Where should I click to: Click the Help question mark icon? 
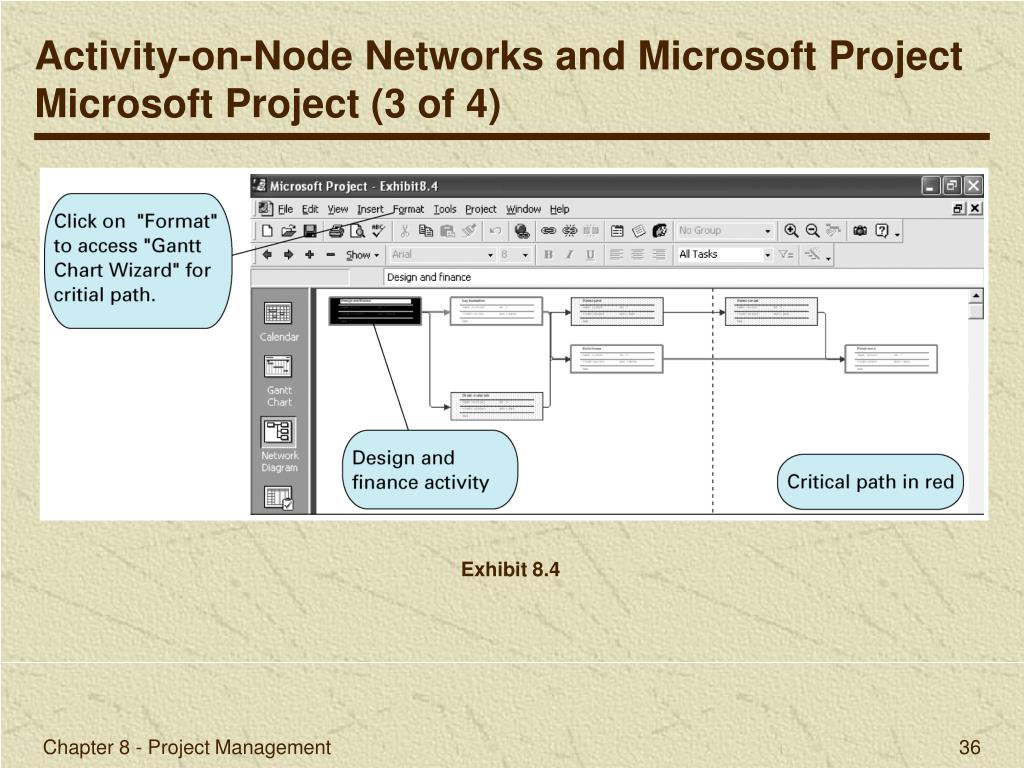pos(882,231)
